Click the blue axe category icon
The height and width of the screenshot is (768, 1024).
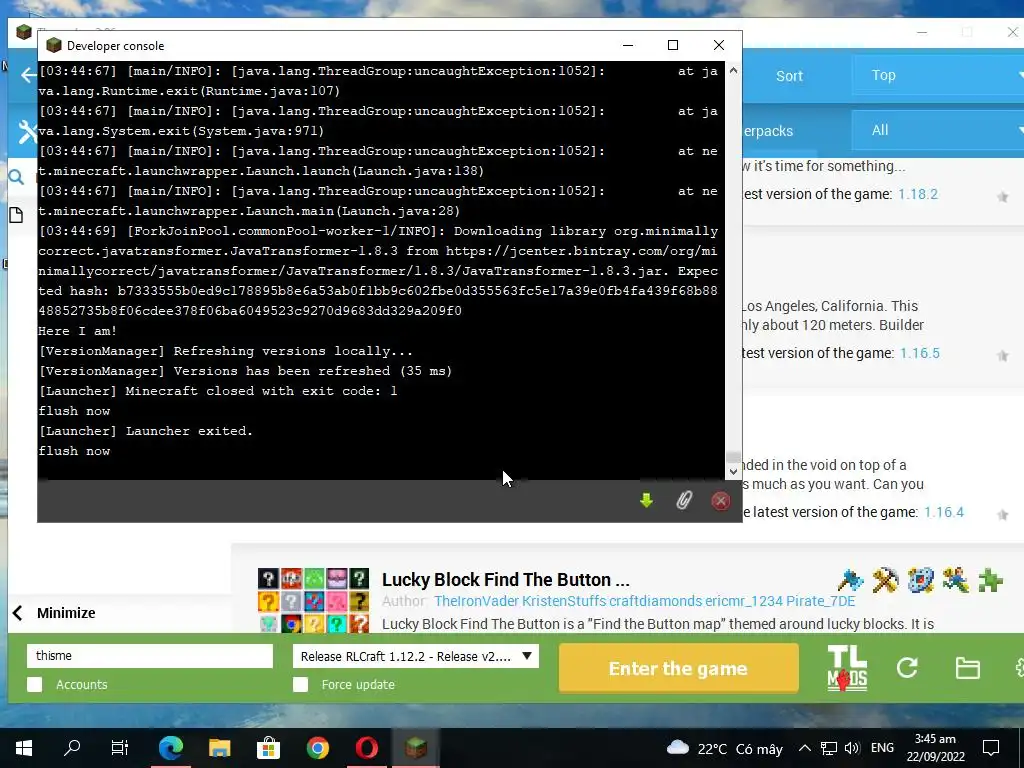point(850,580)
